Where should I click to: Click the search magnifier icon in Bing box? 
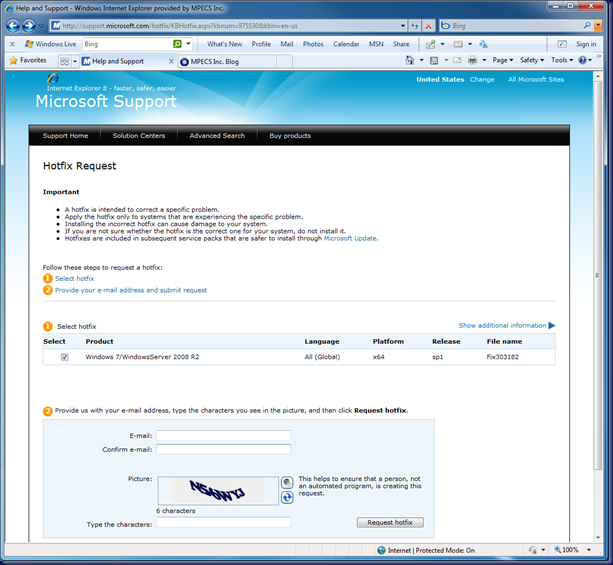click(587, 25)
